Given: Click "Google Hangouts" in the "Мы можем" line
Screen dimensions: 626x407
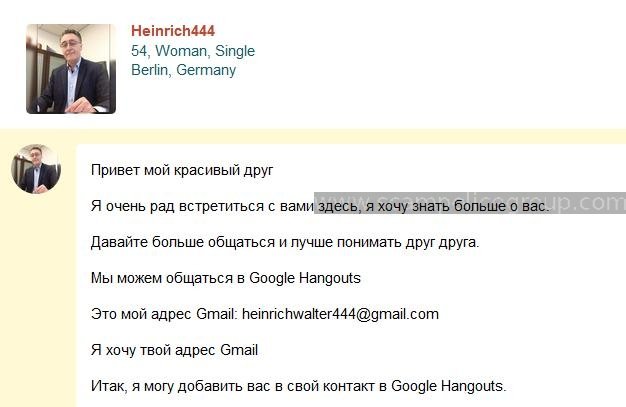Looking at the screenshot, I should coord(305,278).
